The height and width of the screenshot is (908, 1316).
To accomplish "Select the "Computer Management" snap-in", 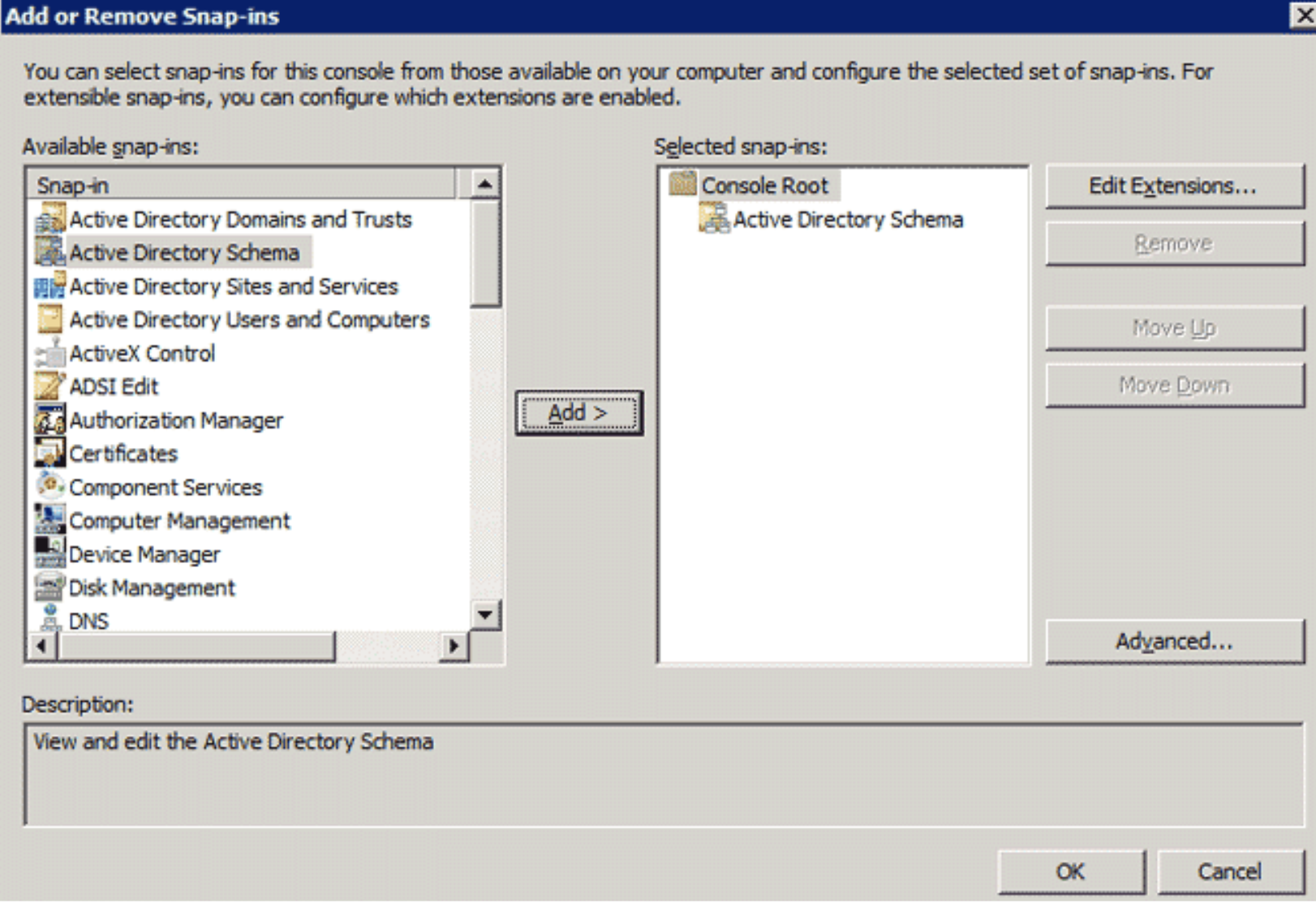I will (x=179, y=520).
